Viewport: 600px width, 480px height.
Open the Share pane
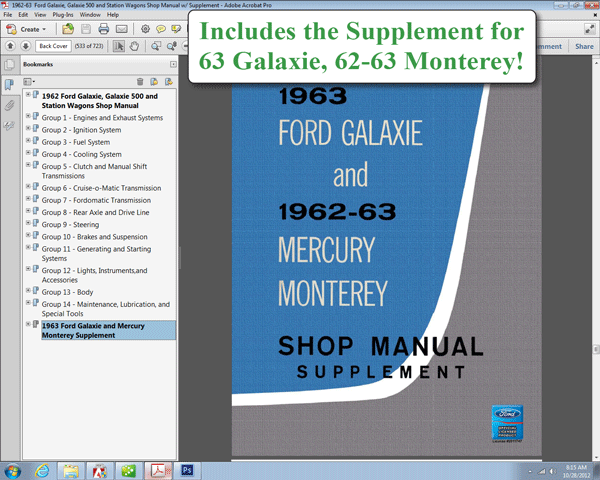(x=584, y=46)
